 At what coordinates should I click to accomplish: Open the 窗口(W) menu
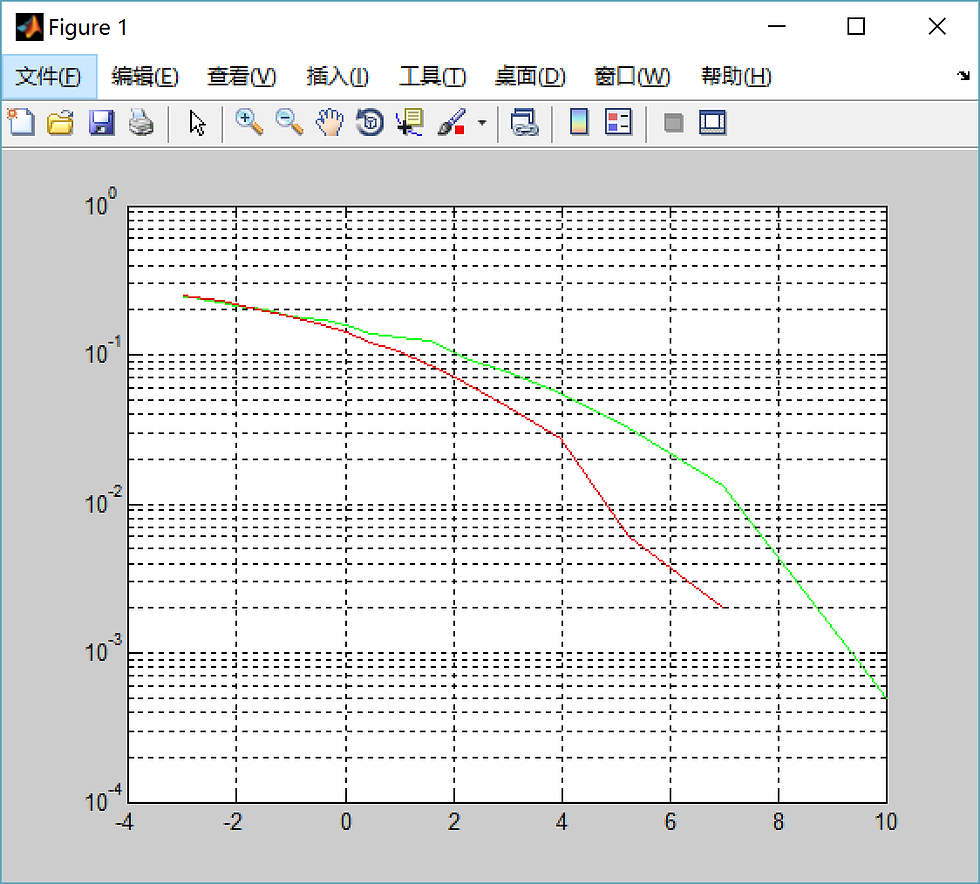pyautogui.click(x=632, y=76)
